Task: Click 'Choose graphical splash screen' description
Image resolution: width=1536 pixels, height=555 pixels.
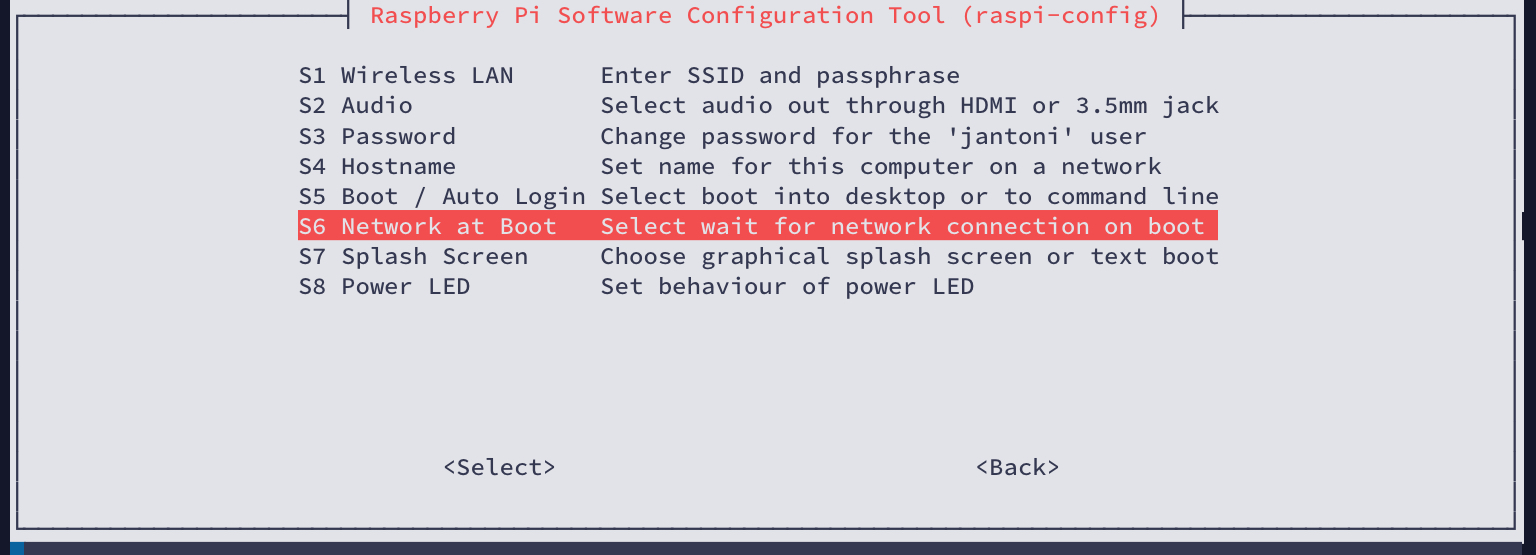Action: (909, 257)
